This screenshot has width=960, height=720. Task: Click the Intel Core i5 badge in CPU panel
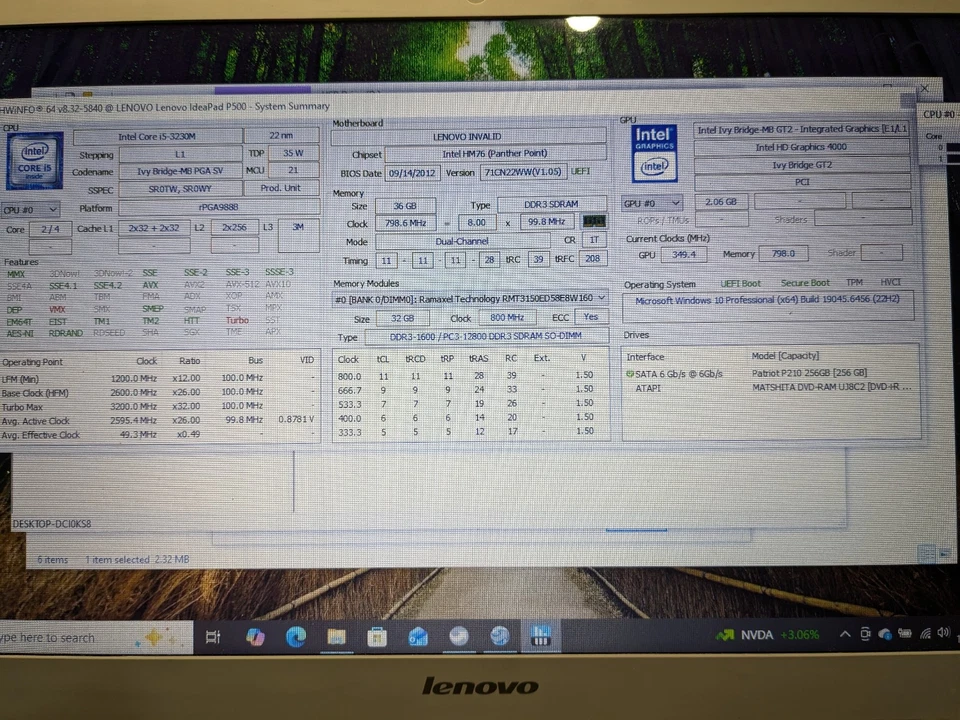(34, 162)
